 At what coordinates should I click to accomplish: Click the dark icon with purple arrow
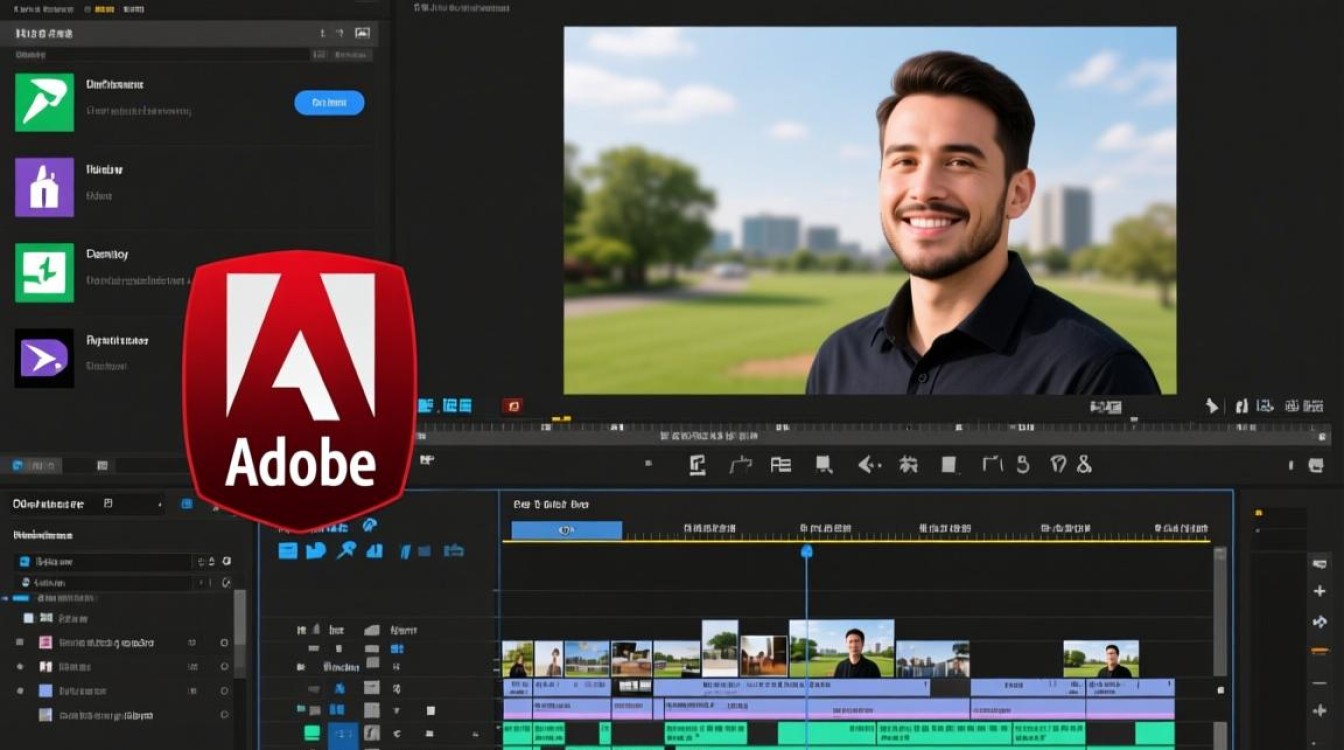pos(44,358)
